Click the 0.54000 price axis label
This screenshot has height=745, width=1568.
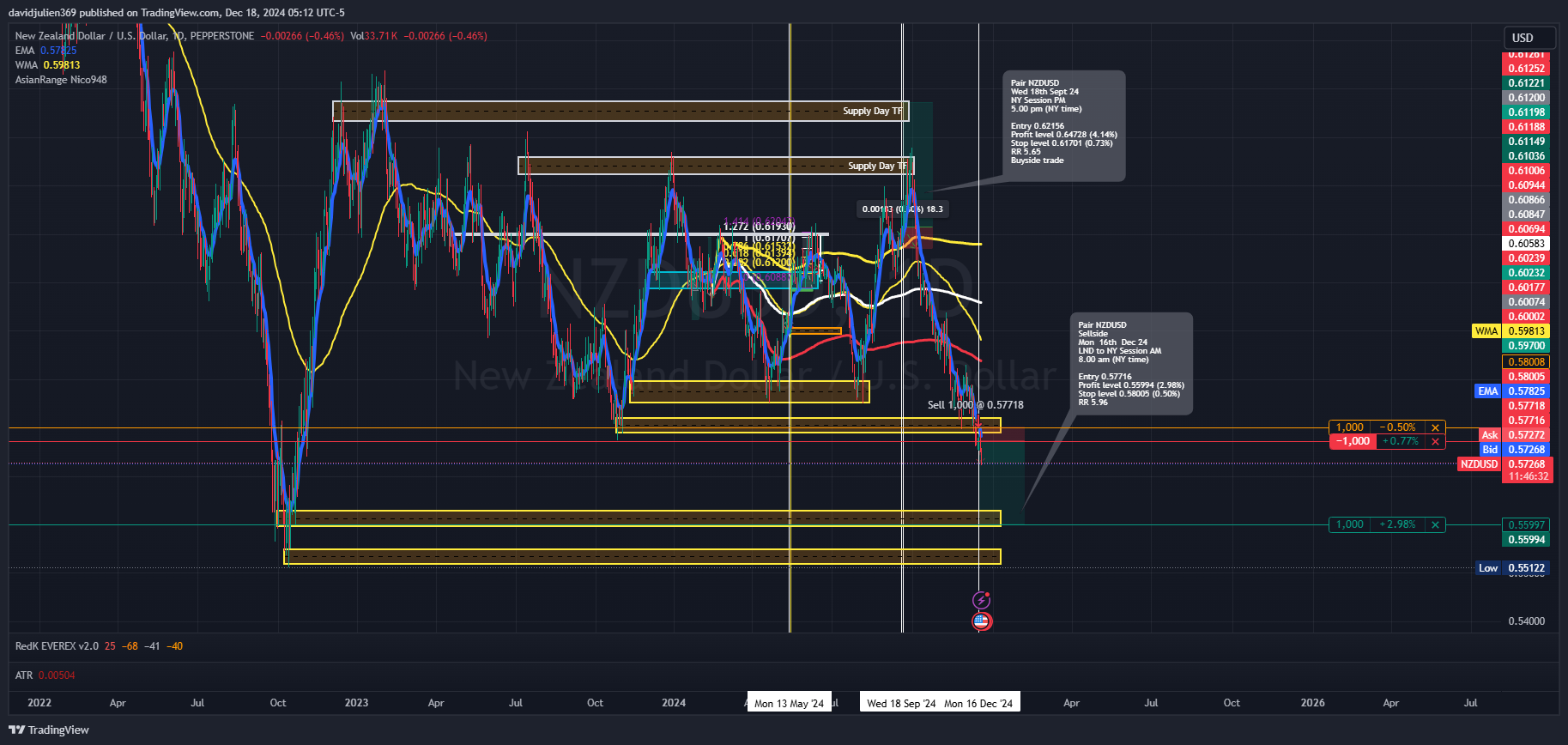1527,621
